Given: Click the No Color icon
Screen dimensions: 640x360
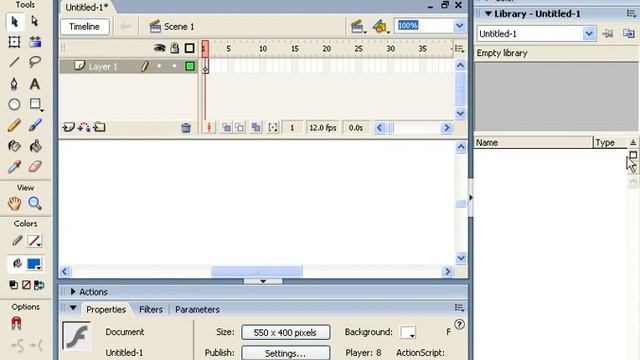Looking at the screenshot, I should coord(26,285).
